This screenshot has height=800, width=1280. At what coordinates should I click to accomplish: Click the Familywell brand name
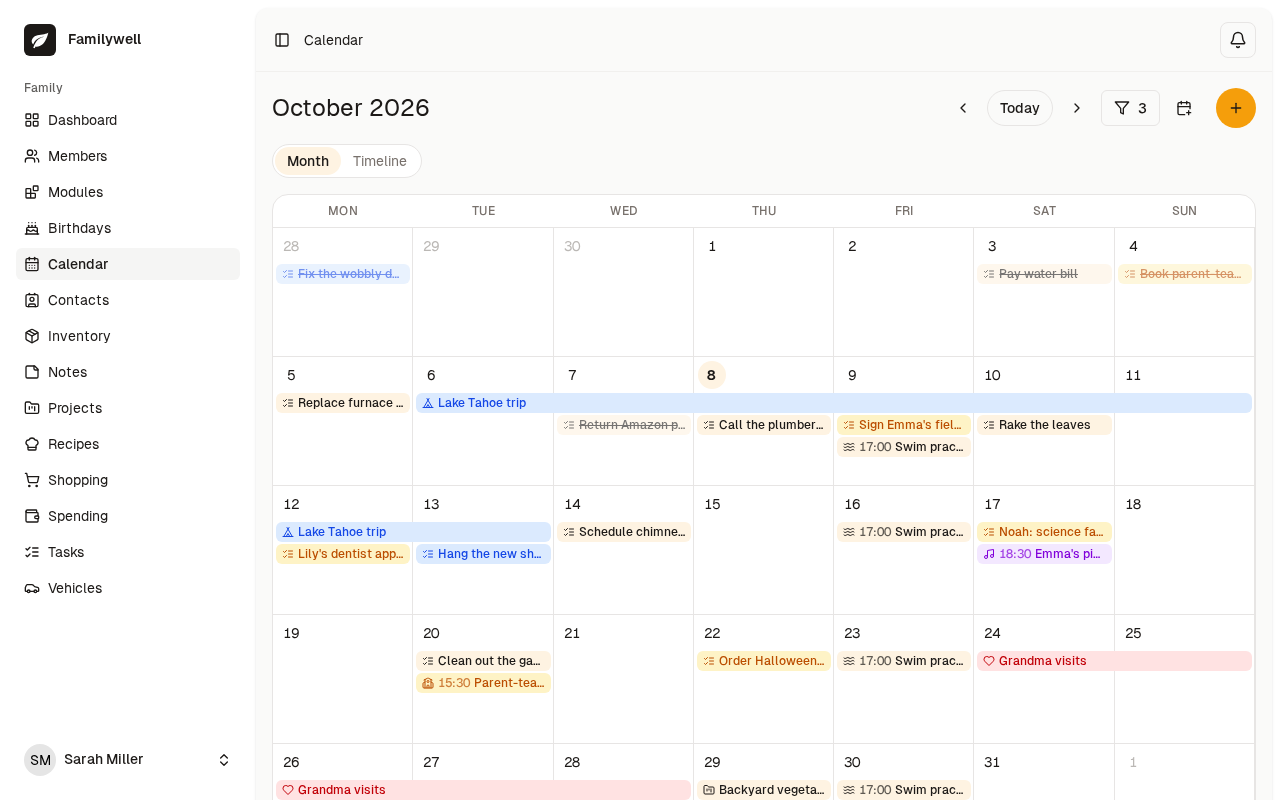coord(104,39)
